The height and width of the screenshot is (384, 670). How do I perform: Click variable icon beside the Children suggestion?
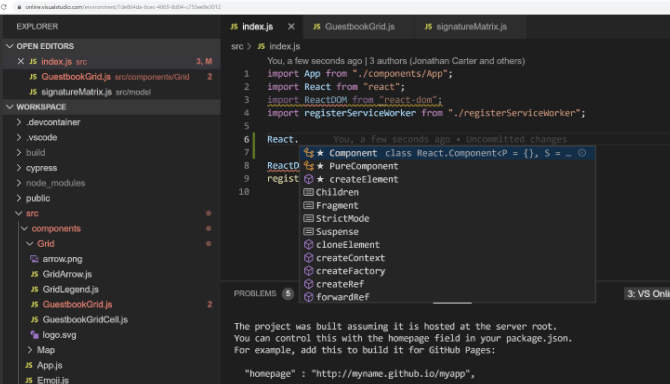(x=309, y=193)
